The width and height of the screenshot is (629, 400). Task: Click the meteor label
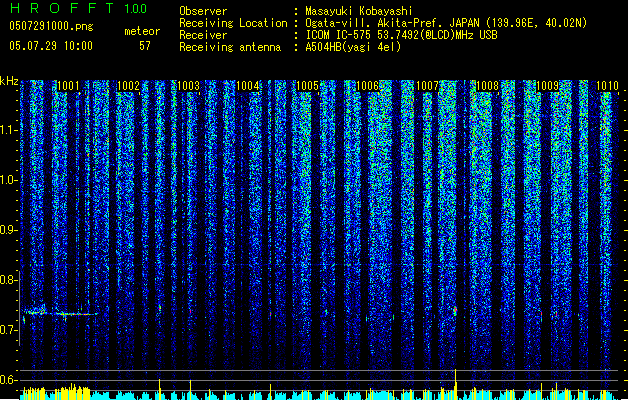pyautogui.click(x=142, y=31)
